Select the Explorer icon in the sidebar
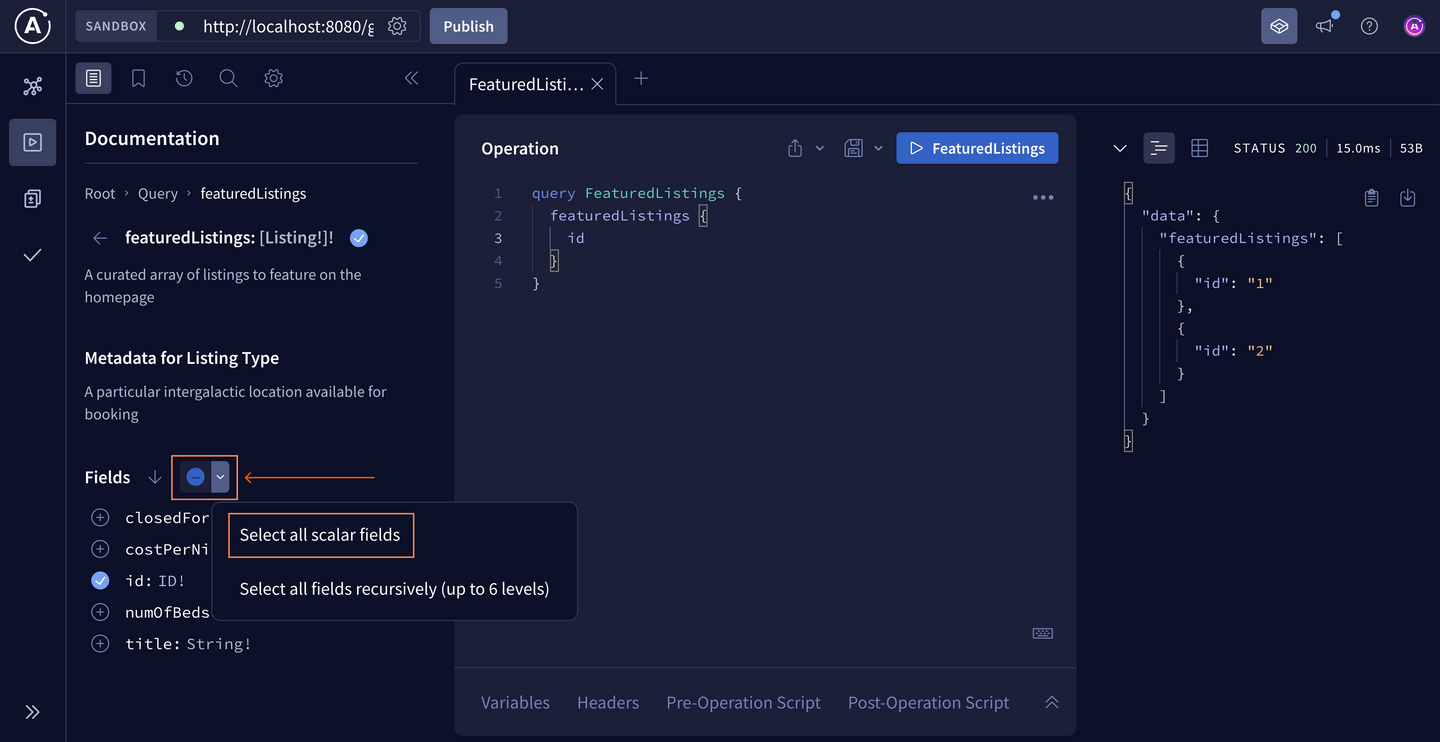Image resolution: width=1440 pixels, height=742 pixels. pos(32,142)
